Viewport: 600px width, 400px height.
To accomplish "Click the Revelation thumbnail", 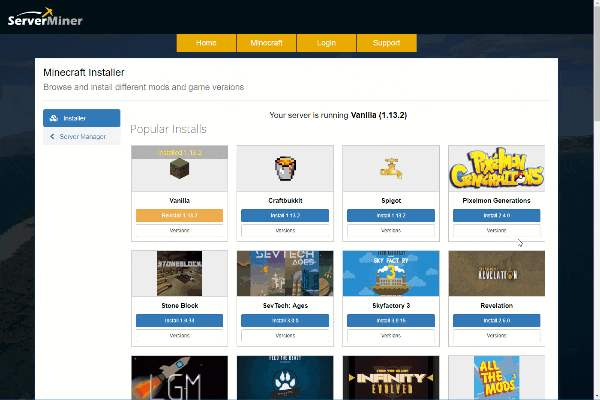I will click(x=497, y=273).
